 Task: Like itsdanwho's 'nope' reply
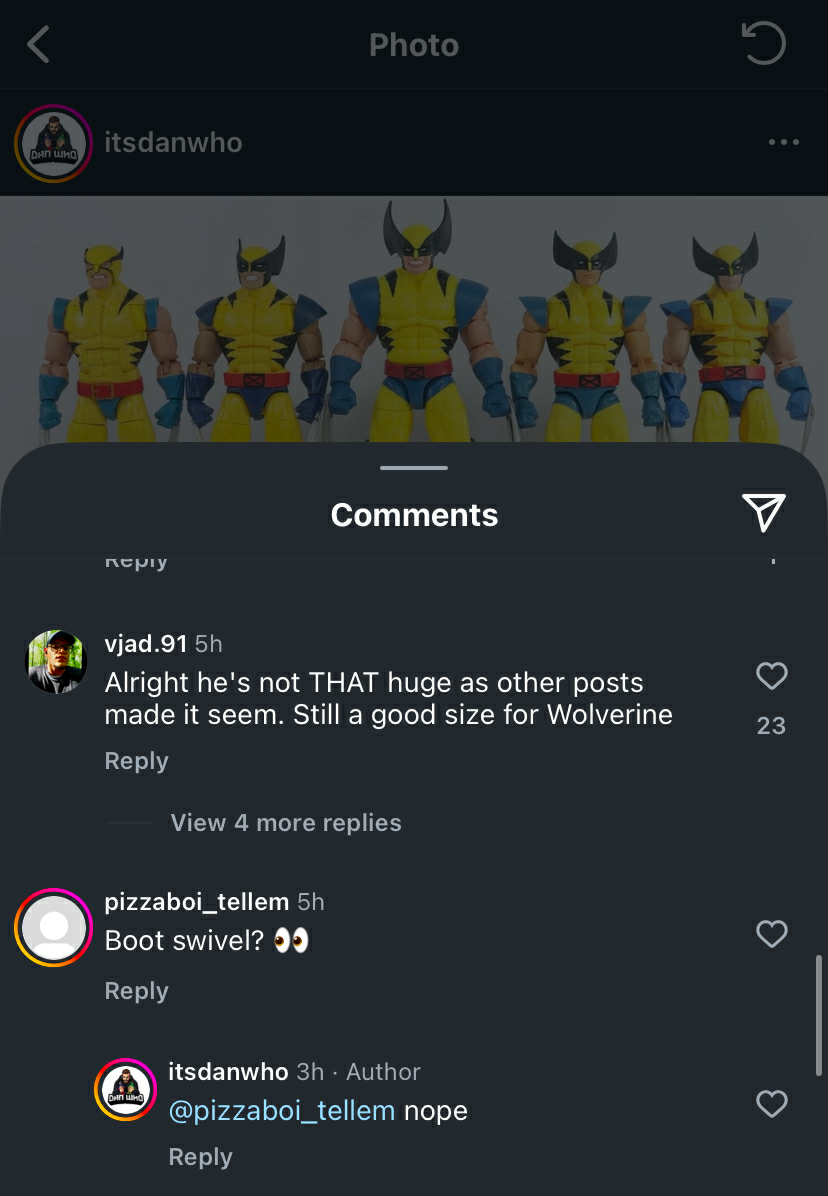point(771,1104)
